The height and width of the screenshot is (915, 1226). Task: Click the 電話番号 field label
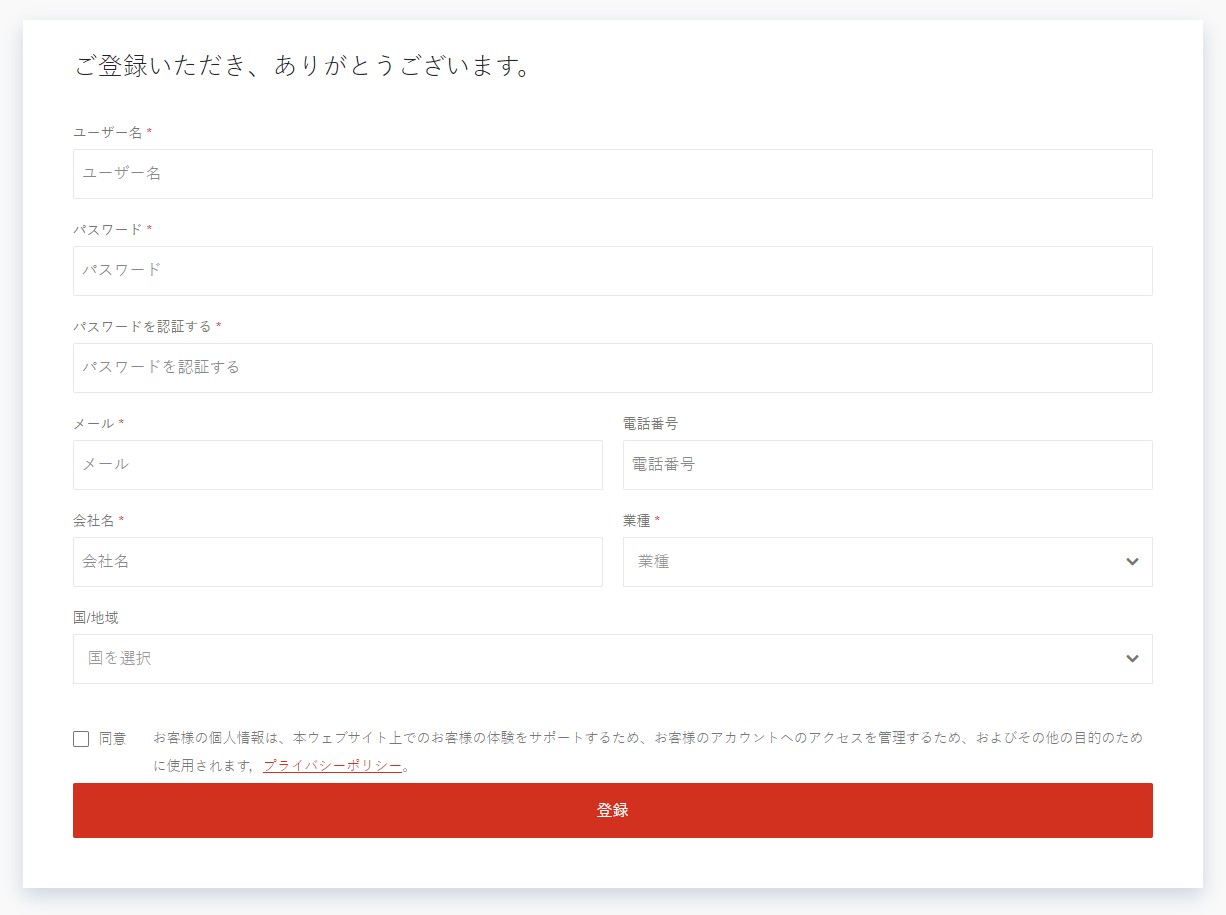click(651, 423)
